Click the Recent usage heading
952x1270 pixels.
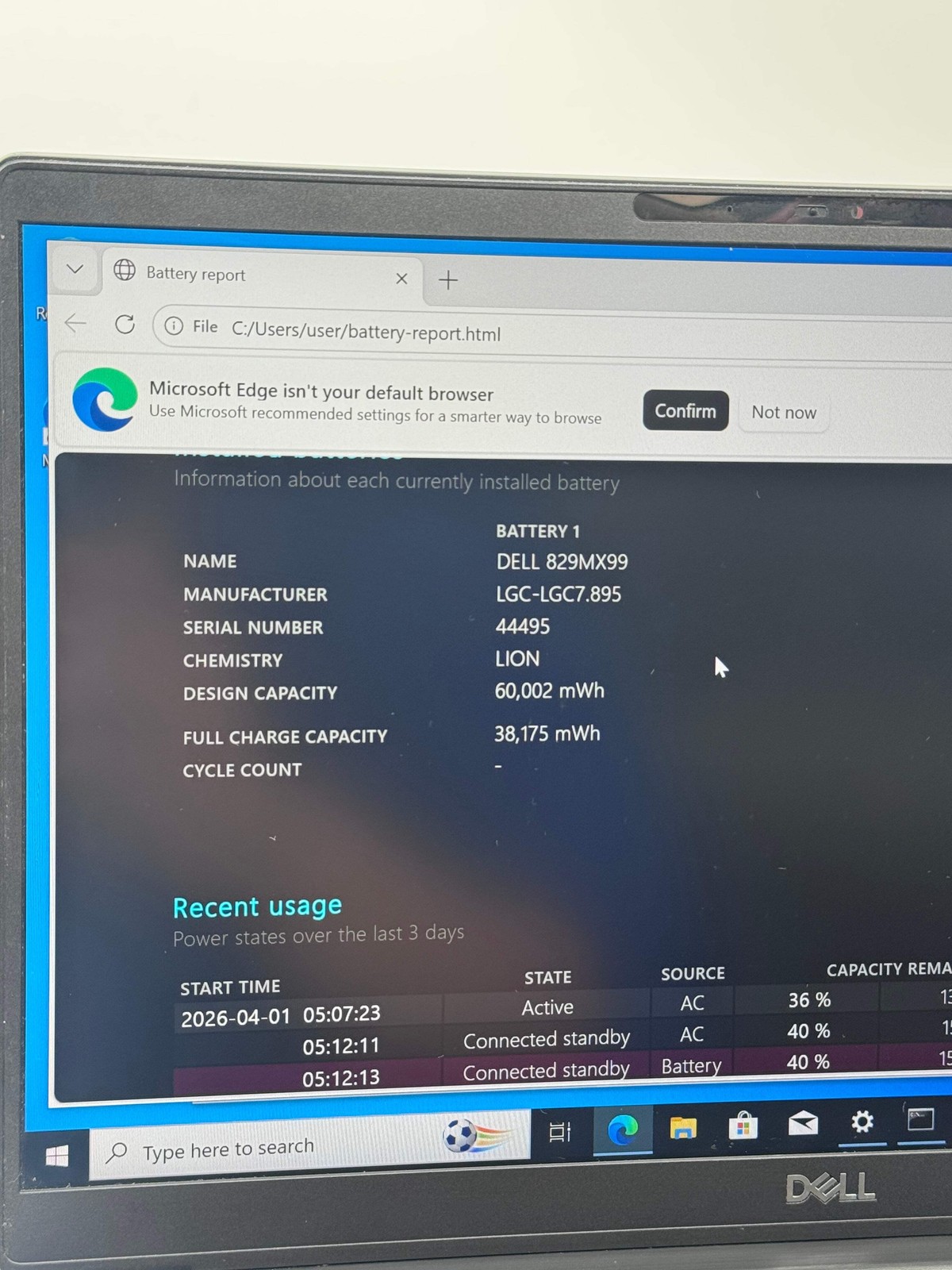tap(257, 906)
